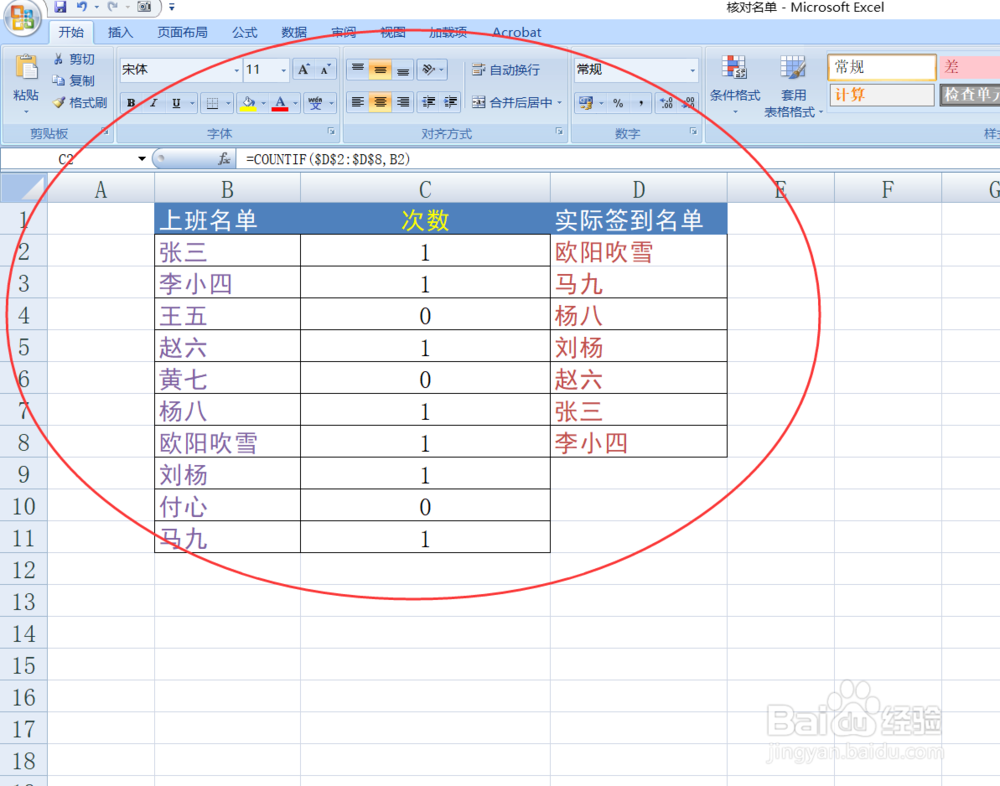Select the Center alignment icon
Viewport: 1000px width, 786px height.
pyautogui.click(x=378, y=102)
